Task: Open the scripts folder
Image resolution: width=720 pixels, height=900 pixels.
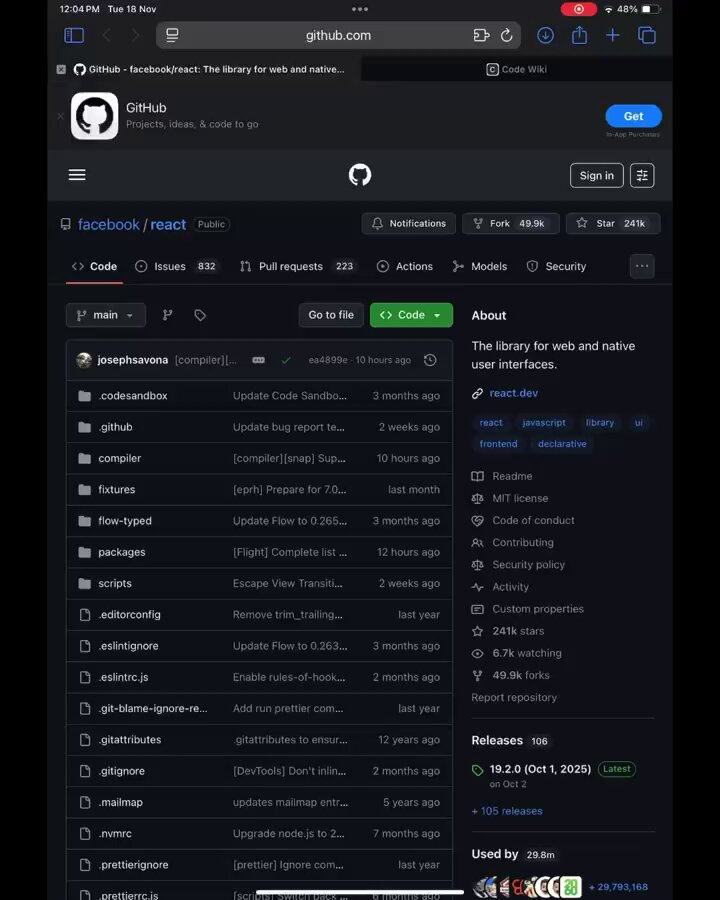Action: 115,583
